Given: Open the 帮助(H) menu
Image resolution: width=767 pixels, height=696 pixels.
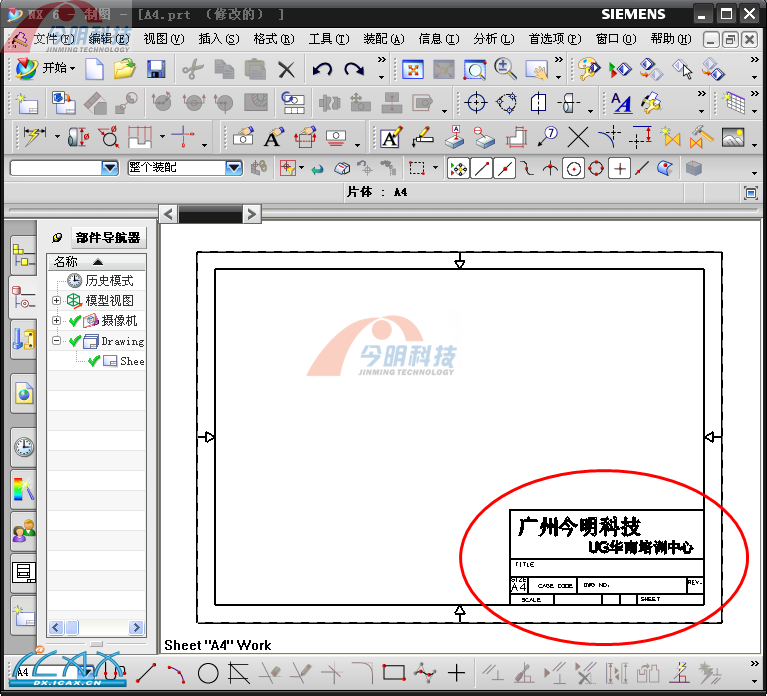Looking at the screenshot, I should coord(671,39).
